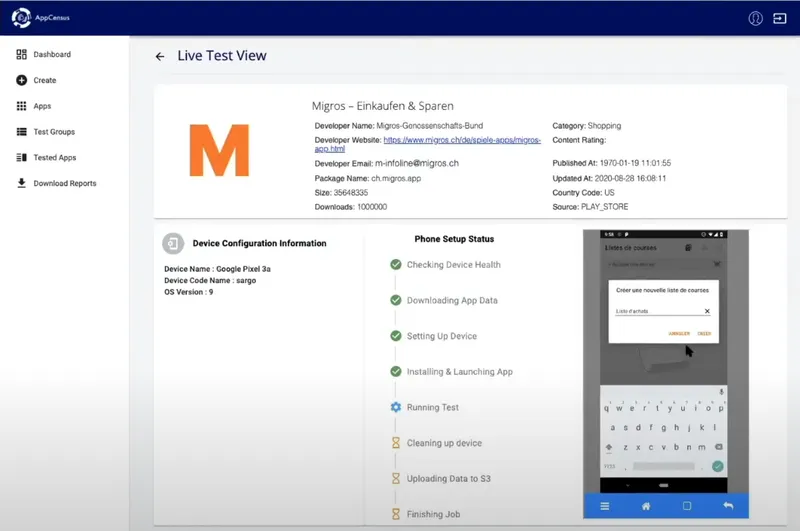Open Apps in the sidebar

coord(34,106)
